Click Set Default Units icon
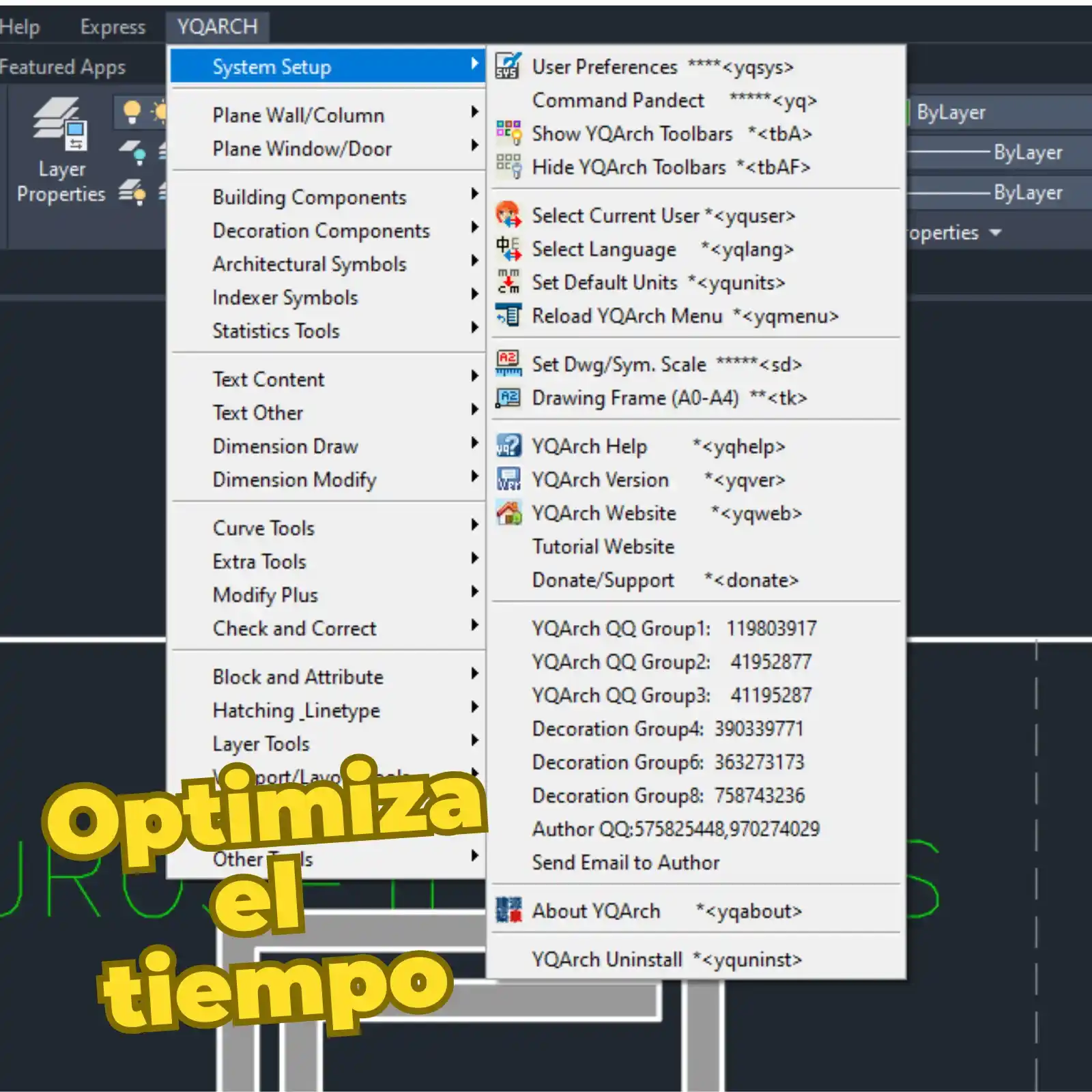 tap(508, 282)
